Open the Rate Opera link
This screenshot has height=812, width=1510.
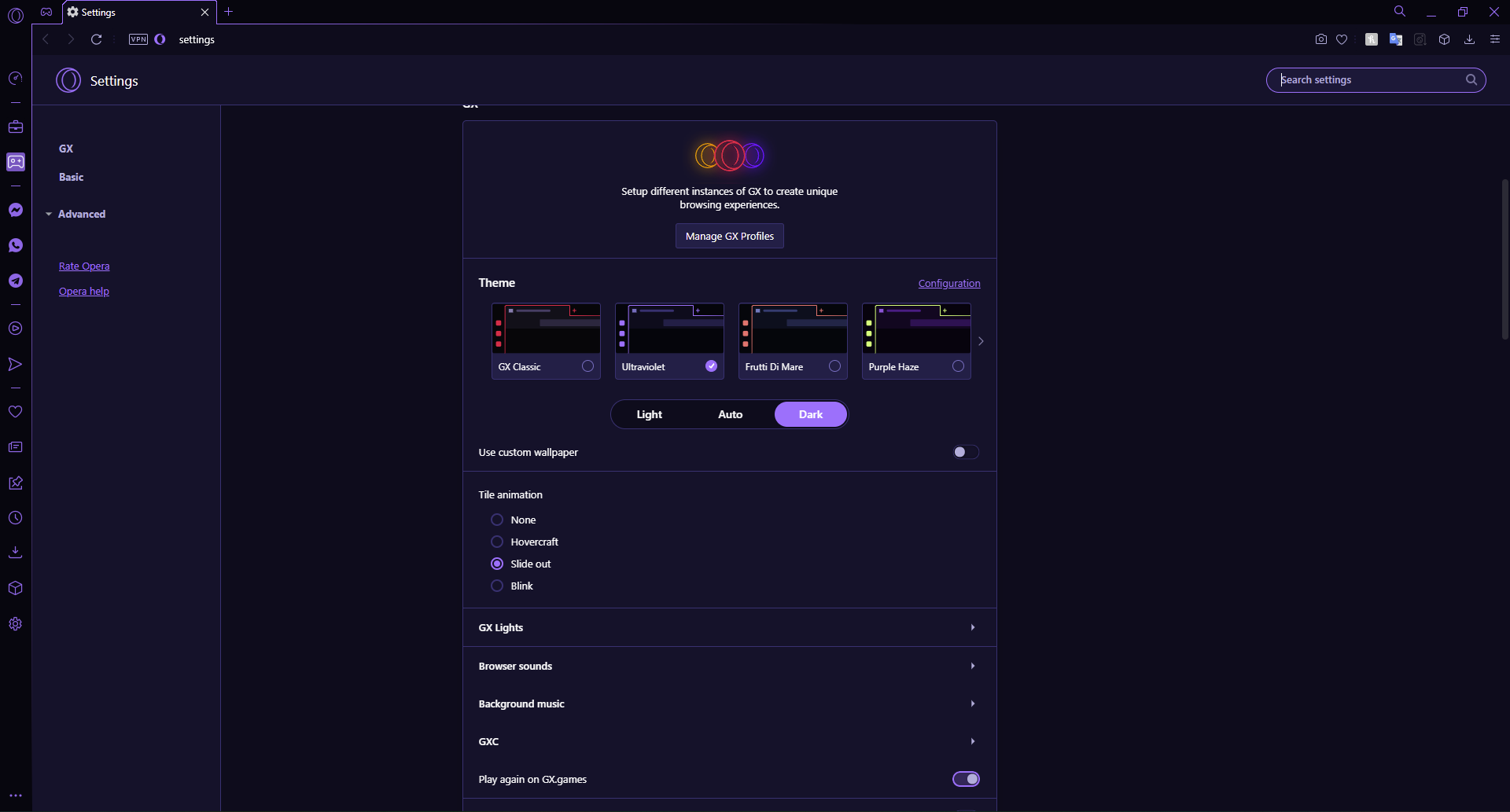pos(84,266)
